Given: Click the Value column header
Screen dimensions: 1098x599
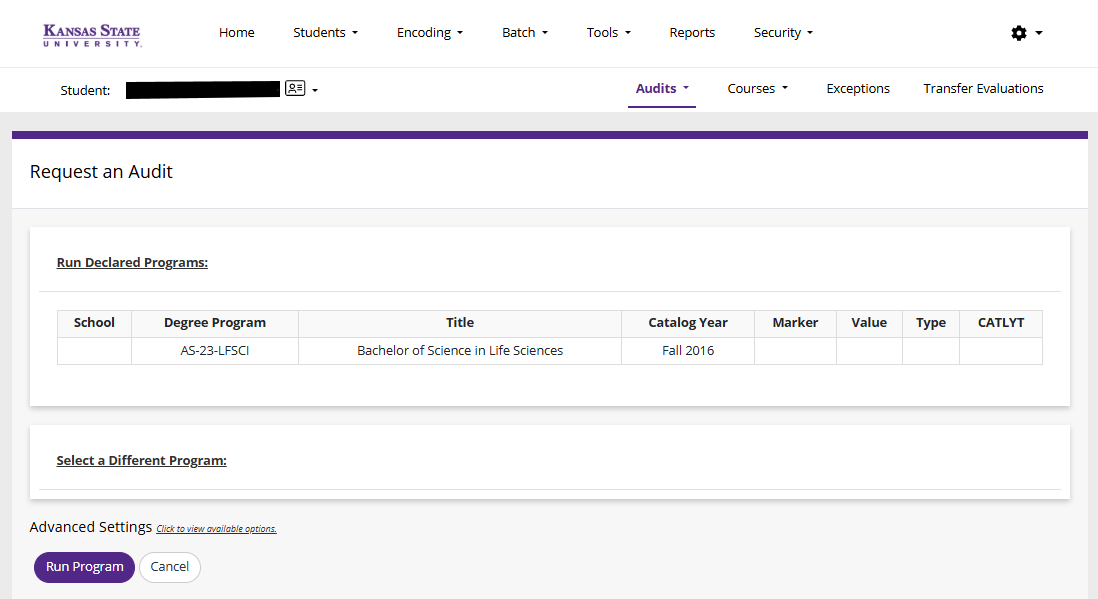Looking at the screenshot, I should pos(869,323).
